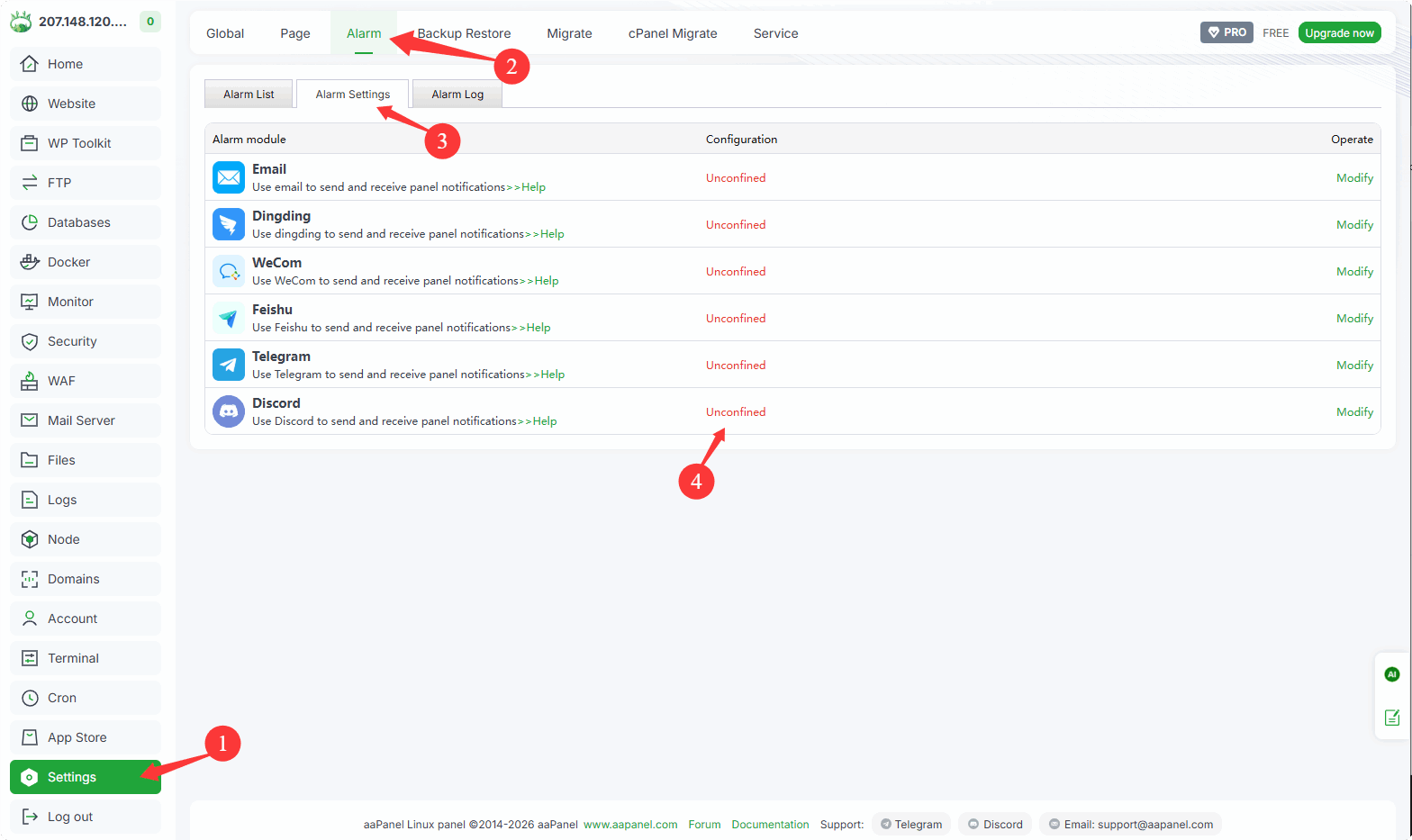Viewport: 1412px width, 840px height.
Task: Click the Domains icon
Action: (x=30, y=579)
